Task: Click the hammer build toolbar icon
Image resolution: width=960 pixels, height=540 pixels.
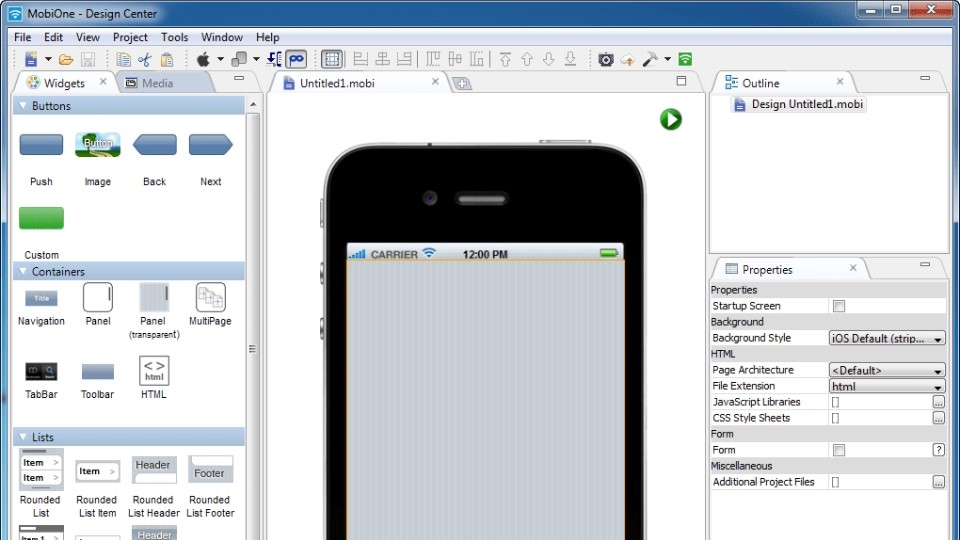Action: (650, 59)
